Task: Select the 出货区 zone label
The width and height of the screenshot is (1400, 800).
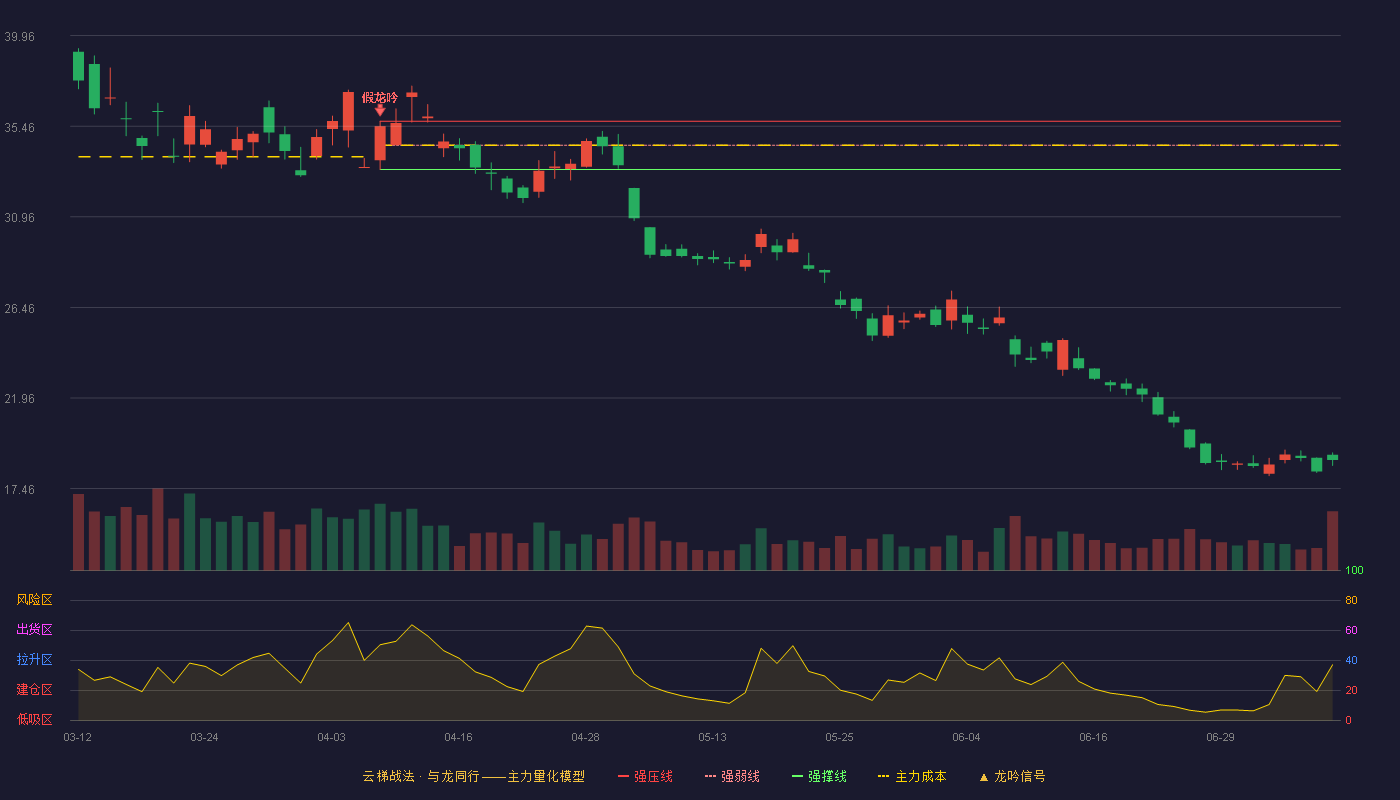Action: (35, 630)
